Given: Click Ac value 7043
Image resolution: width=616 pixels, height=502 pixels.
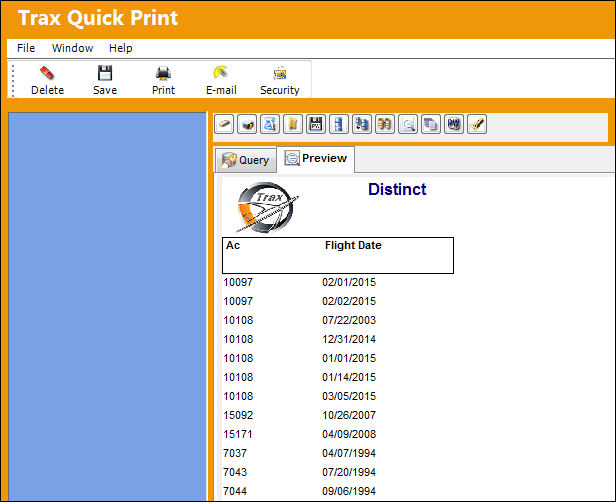Looking at the screenshot, I should point(235,472).
